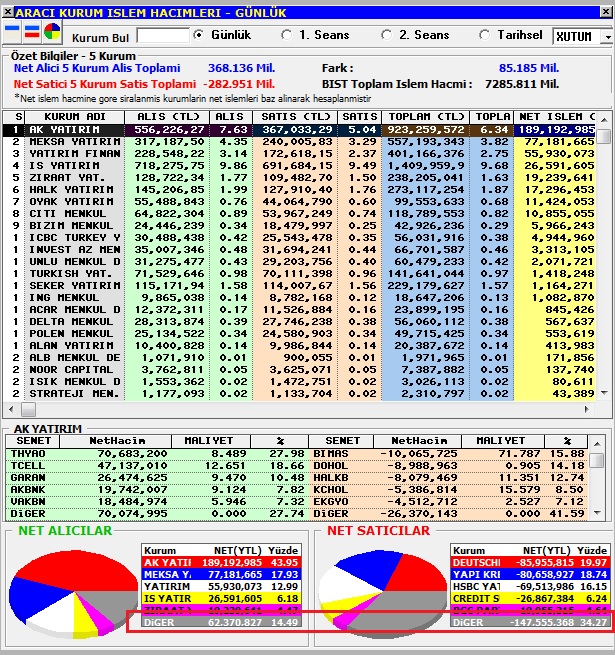615x655 pixels.
Task: Click the vertical scrollbar thumb of main table
Action: coord(604,136)
